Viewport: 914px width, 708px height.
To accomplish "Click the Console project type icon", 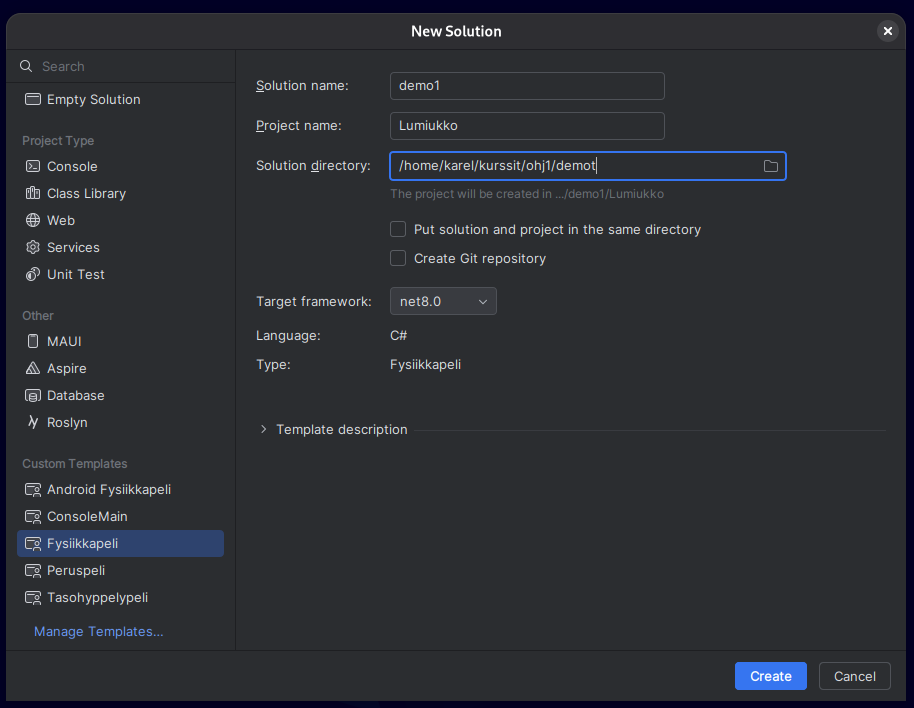I will pos(33,166).
